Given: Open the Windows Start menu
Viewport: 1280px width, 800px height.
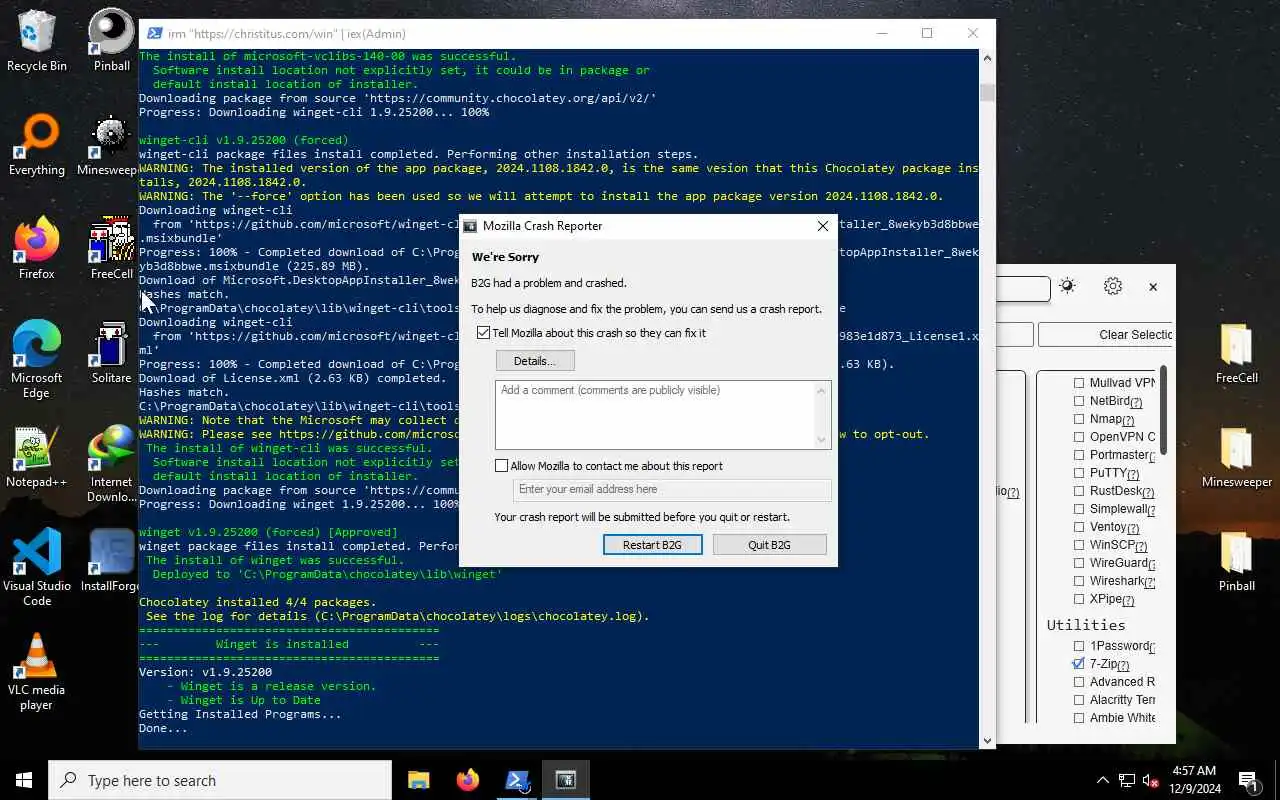Looking at the screenshot, I should 24,780.
